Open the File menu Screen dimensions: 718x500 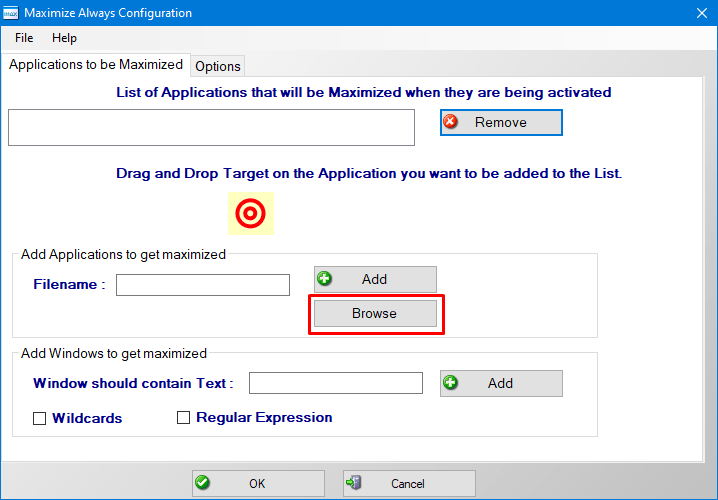click(x=24, y=38)
